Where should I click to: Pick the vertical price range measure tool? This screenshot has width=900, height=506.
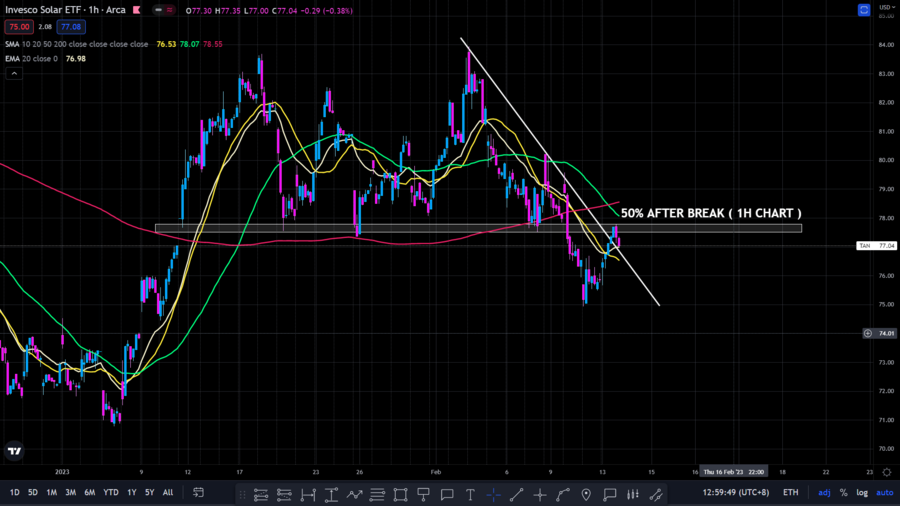tap(331, 495)
